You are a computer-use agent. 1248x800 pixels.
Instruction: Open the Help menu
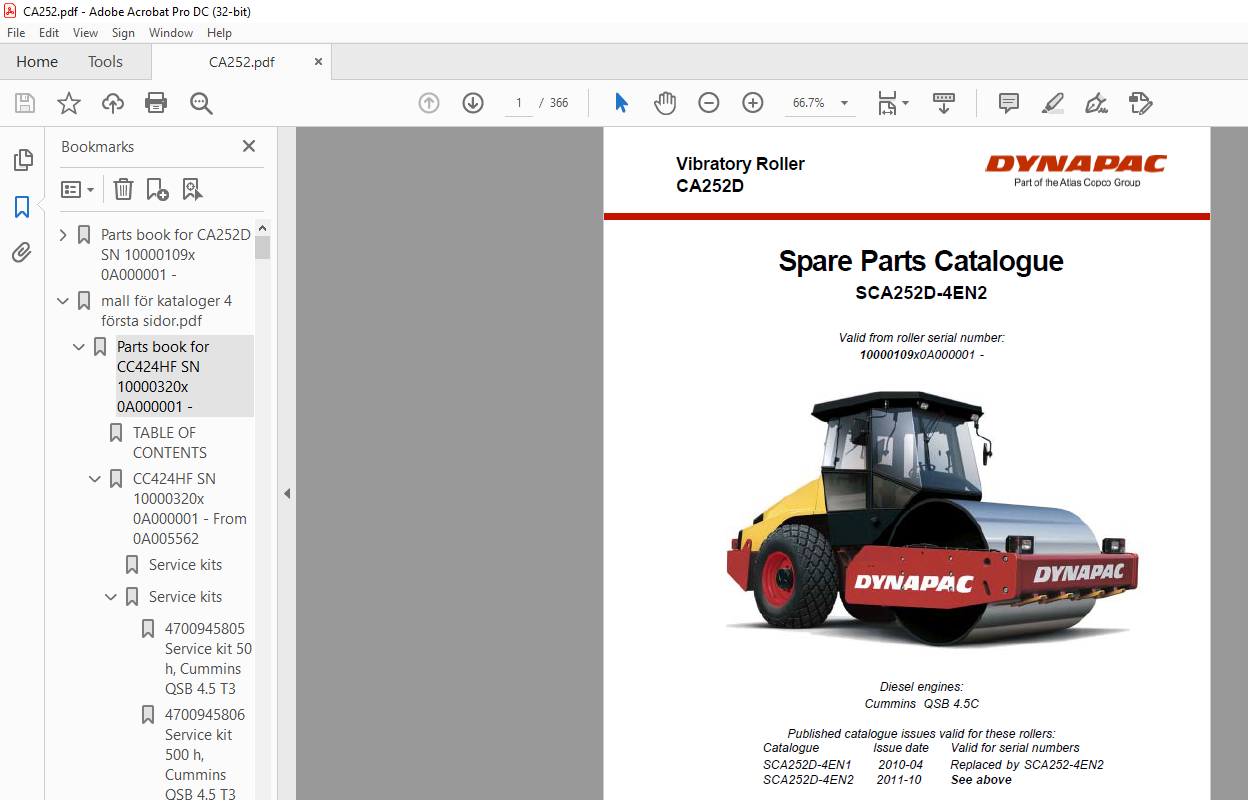[x=219, y=33]
